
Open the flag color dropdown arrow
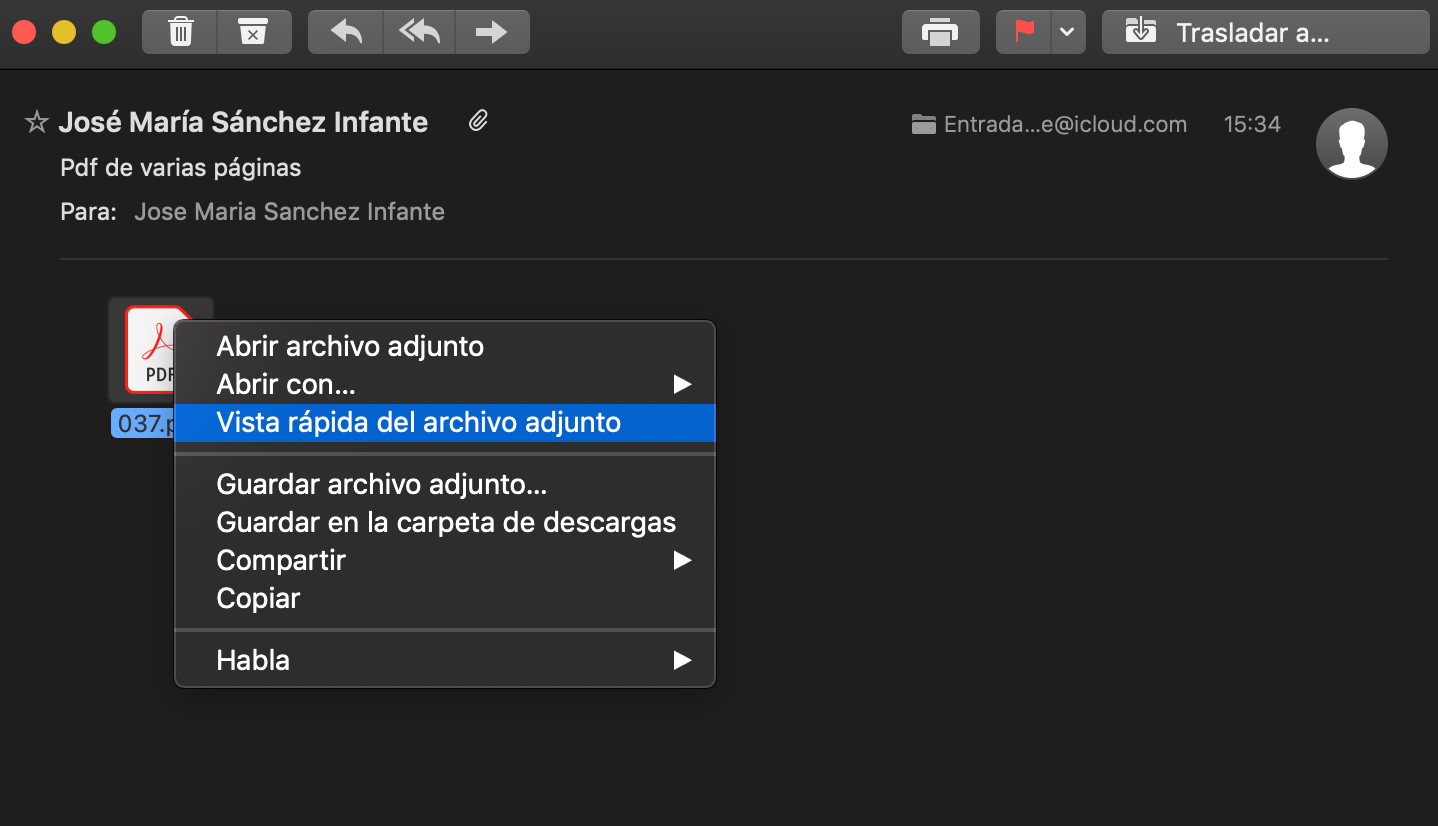point(1068,32)
